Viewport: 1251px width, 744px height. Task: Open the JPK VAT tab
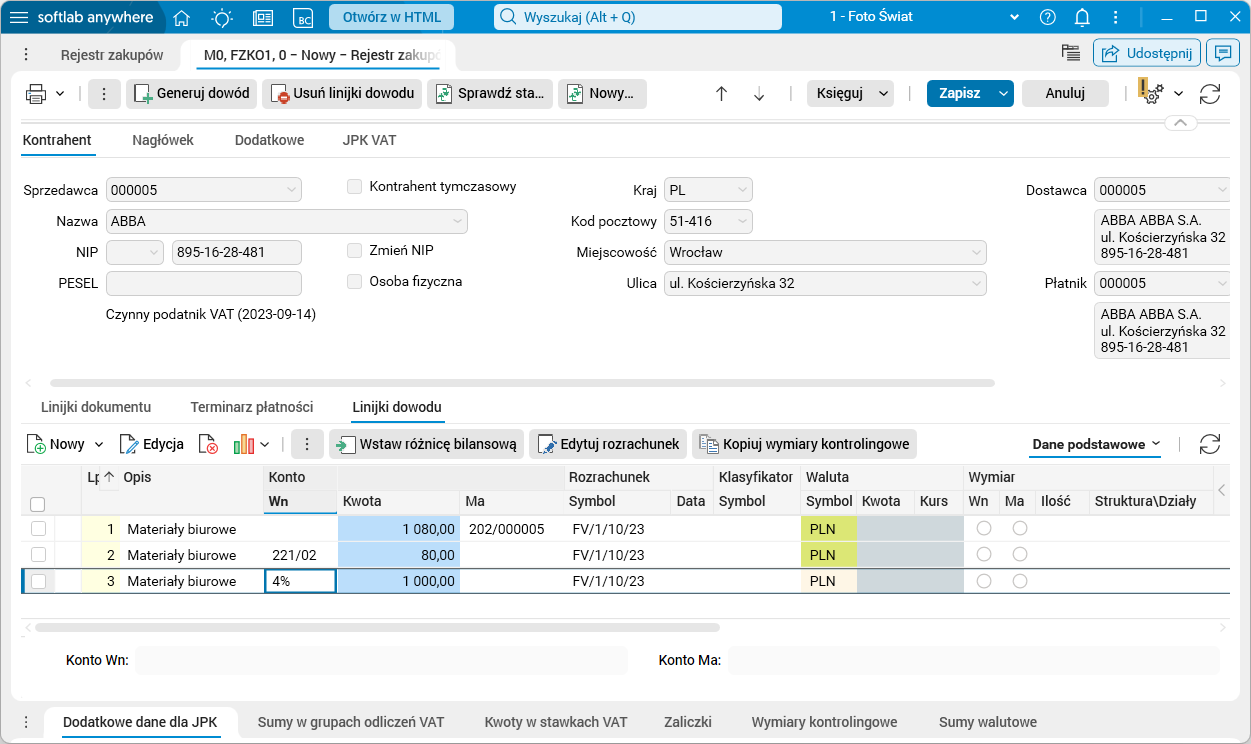(x=369, y=141)
